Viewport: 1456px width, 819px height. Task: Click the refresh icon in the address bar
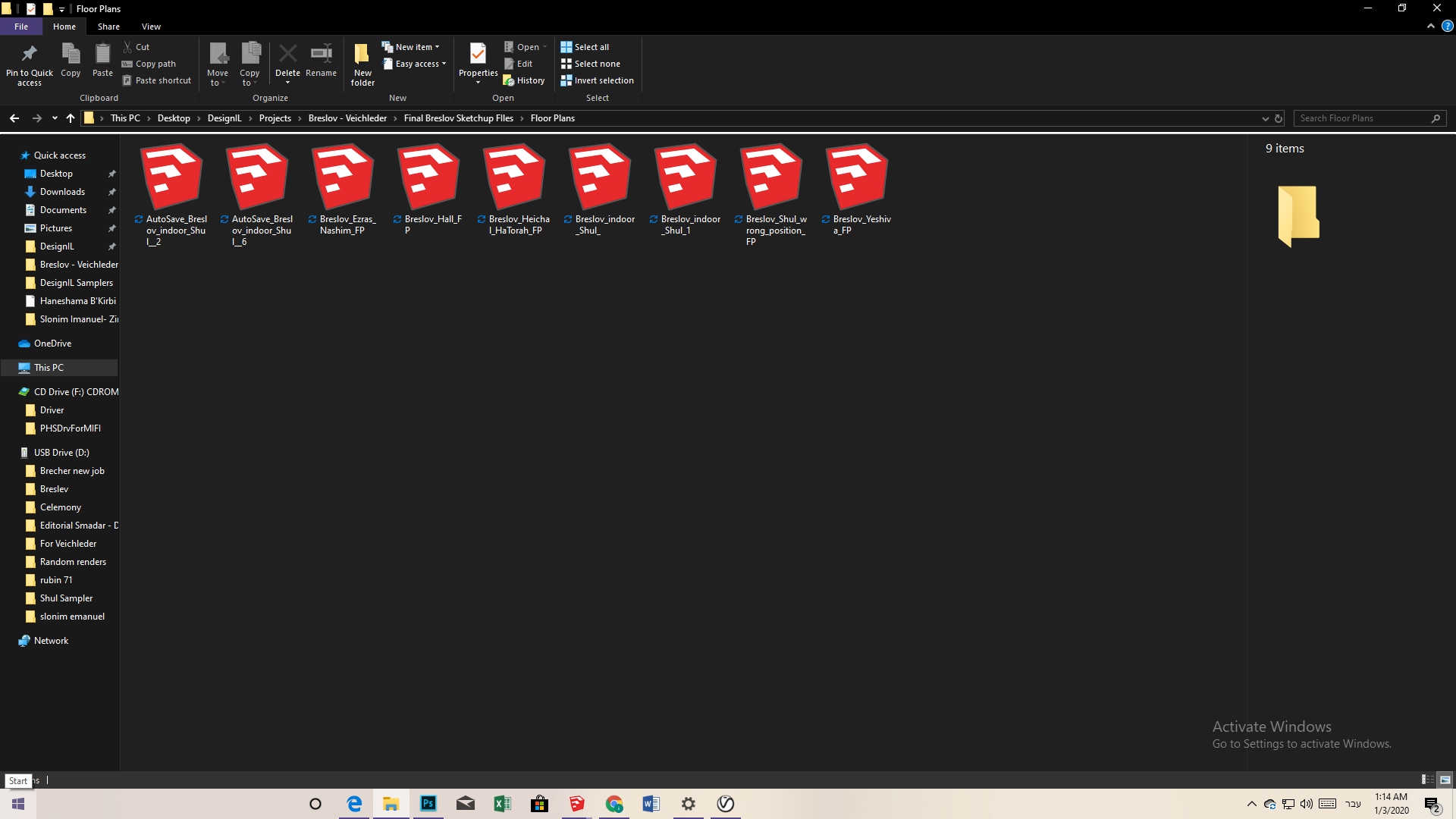pyautogui.click(x=1278, y=118)
